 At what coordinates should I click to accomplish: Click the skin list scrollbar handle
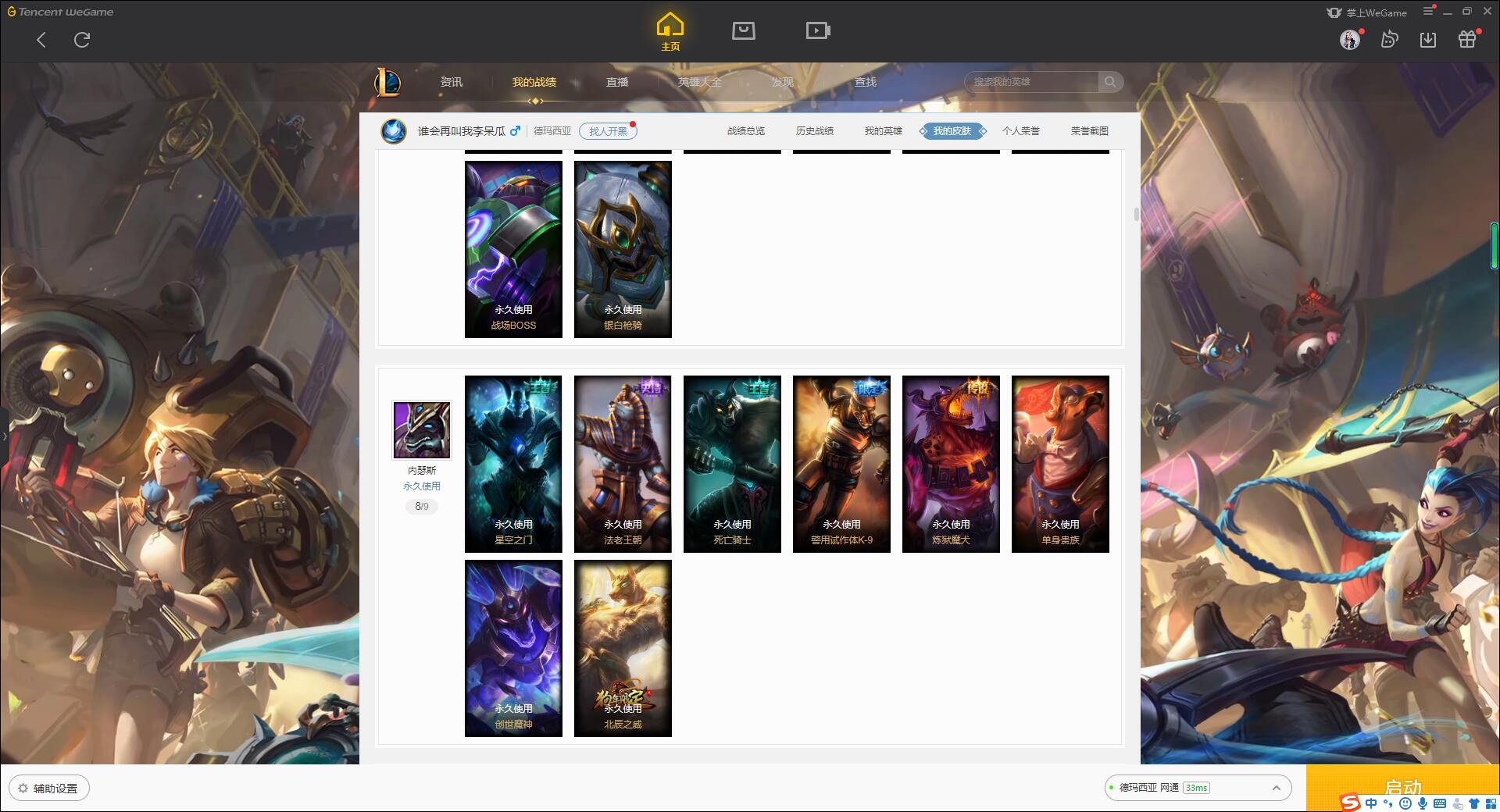pyautogui.click(x=1136, y=214)
